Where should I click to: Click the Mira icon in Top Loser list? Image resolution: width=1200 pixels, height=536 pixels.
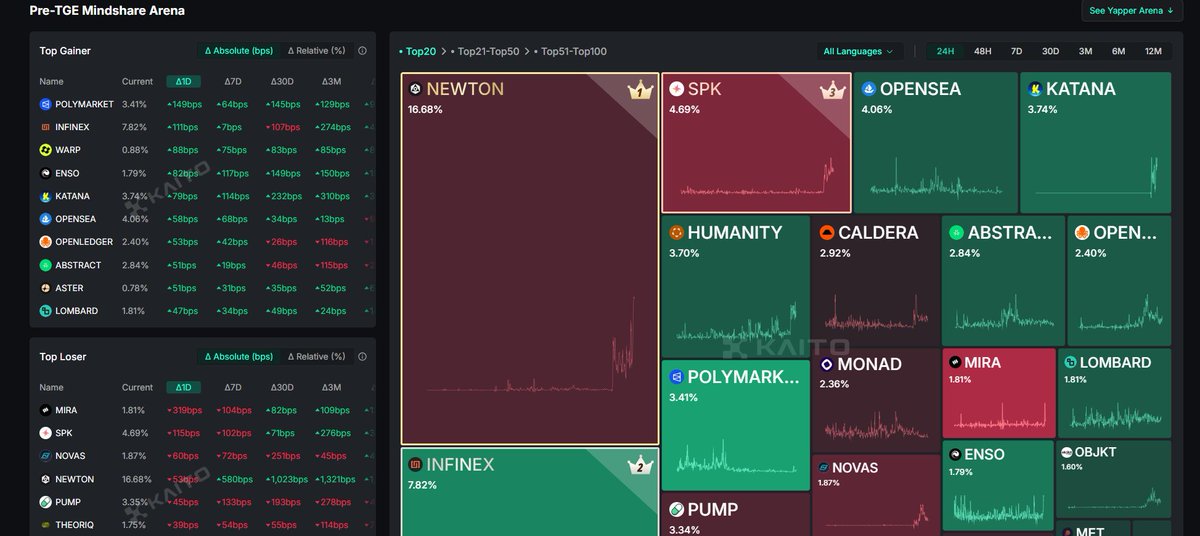(x=45, y=410)
